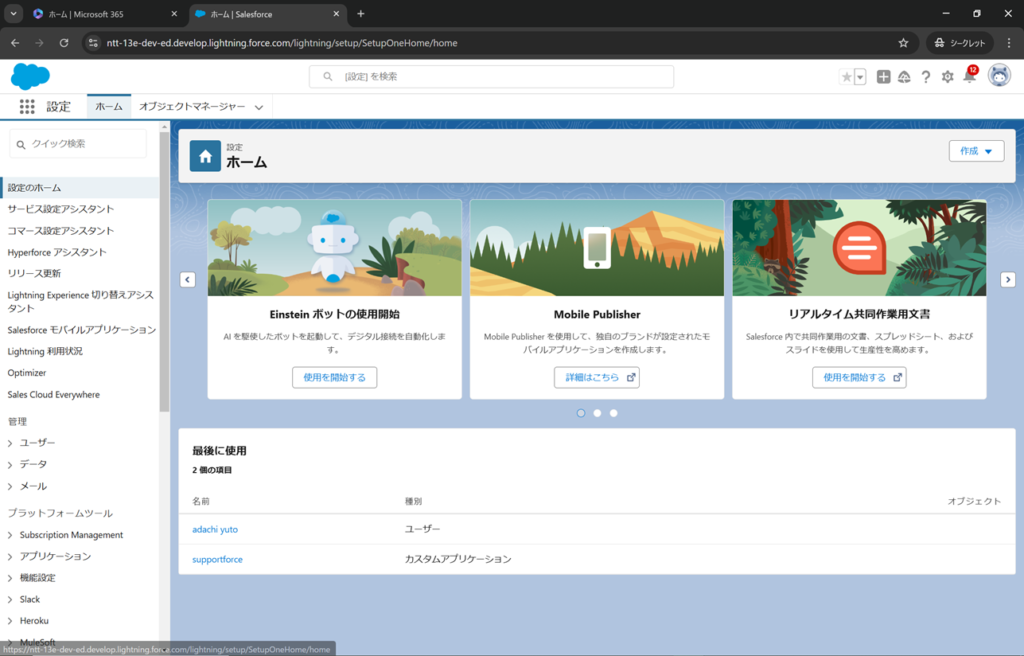1024x656 pixels.
Task: Open Sales Cloud Everywhere
Action: point(54,395)
